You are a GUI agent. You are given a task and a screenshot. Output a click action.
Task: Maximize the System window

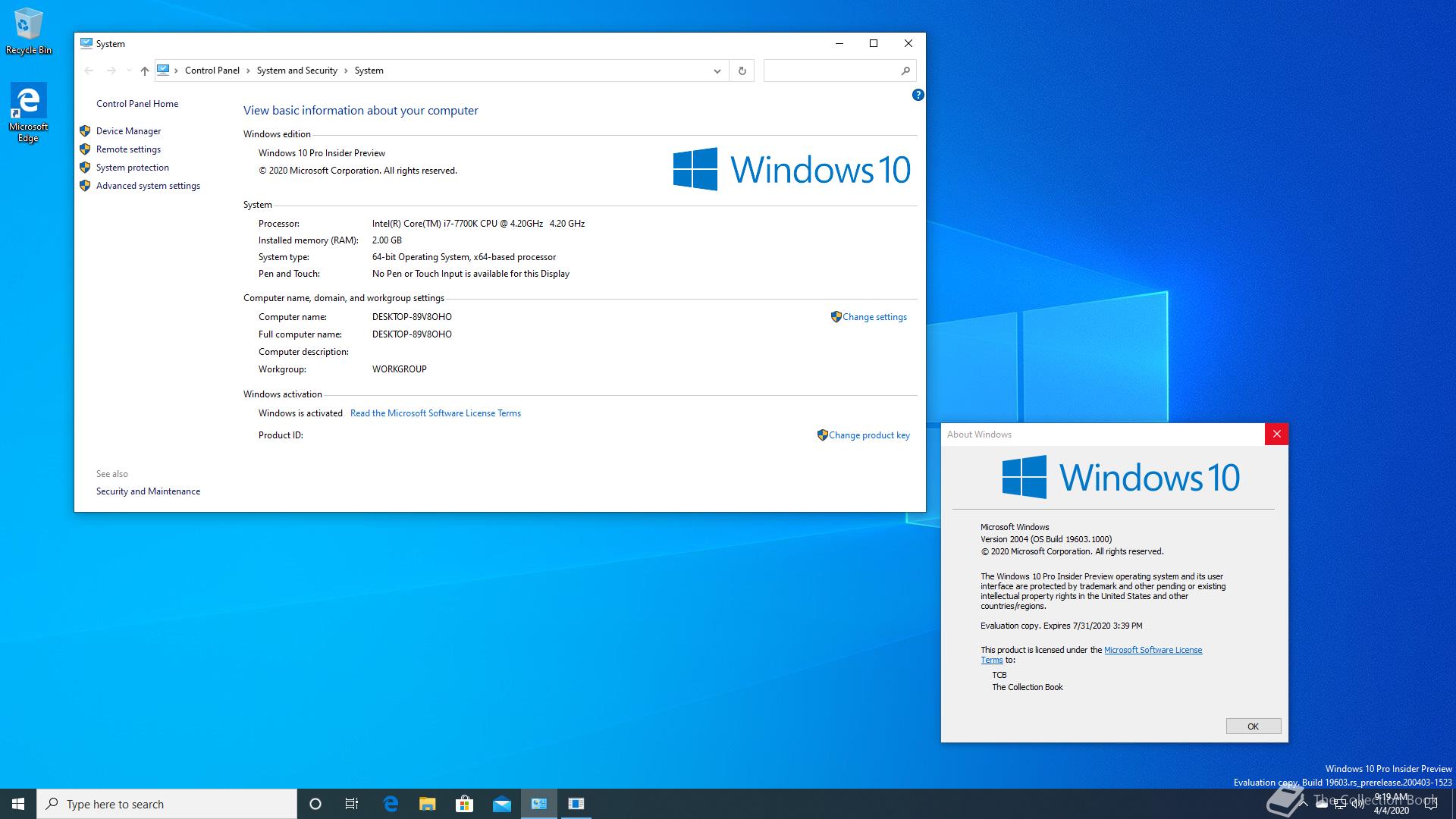pyautogui.click(x=874, y=43)
